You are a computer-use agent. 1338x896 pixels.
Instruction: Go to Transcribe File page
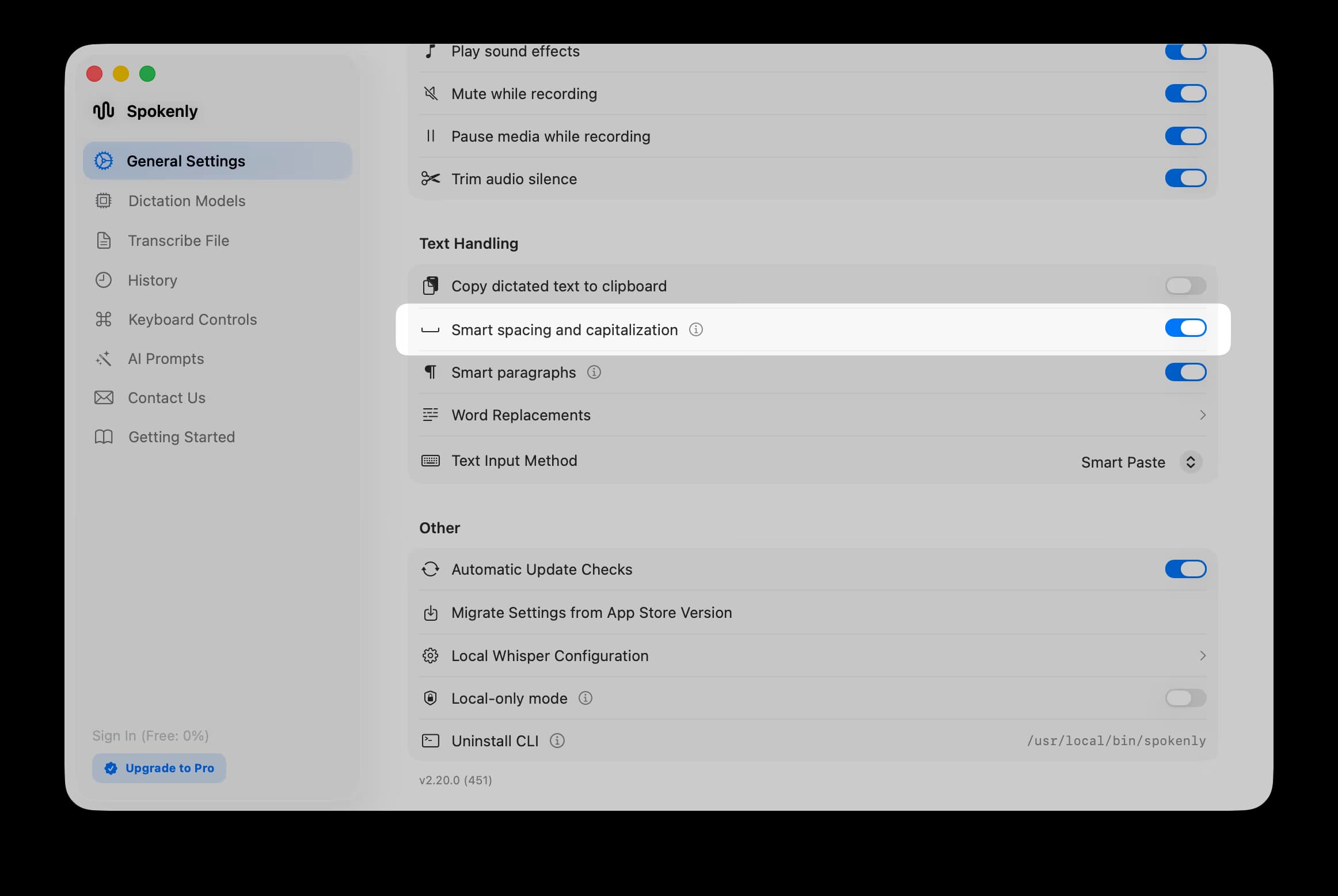[x=217, y=240]
